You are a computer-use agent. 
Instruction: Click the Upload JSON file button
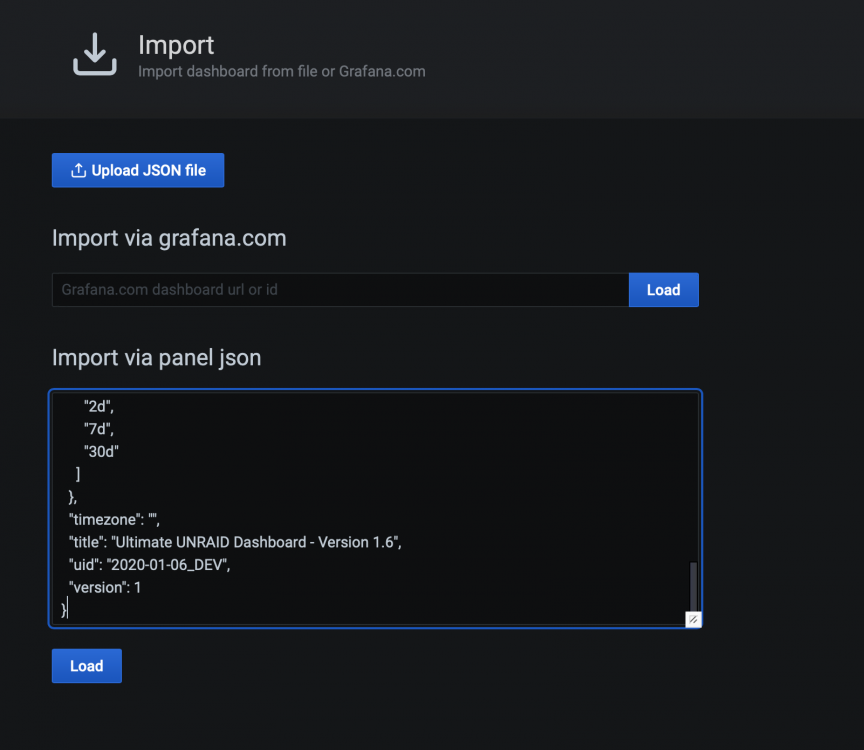click(138, 170)
